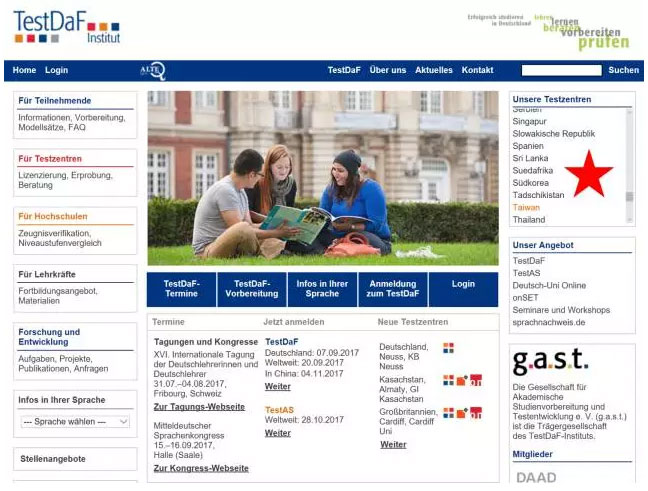This screenshot has height=491, width=648.
Task: Click Weiter under TestAS date
Action: [x=278, y=433]
